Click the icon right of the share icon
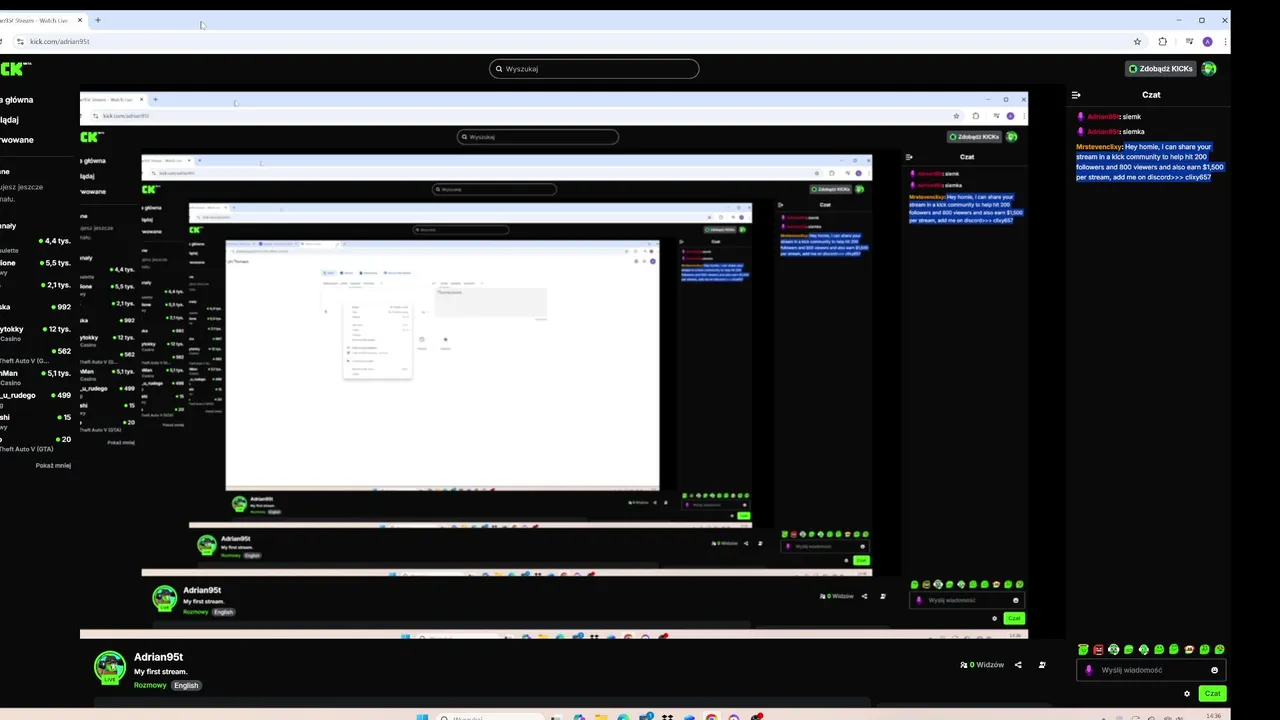 click(1042, 665)
